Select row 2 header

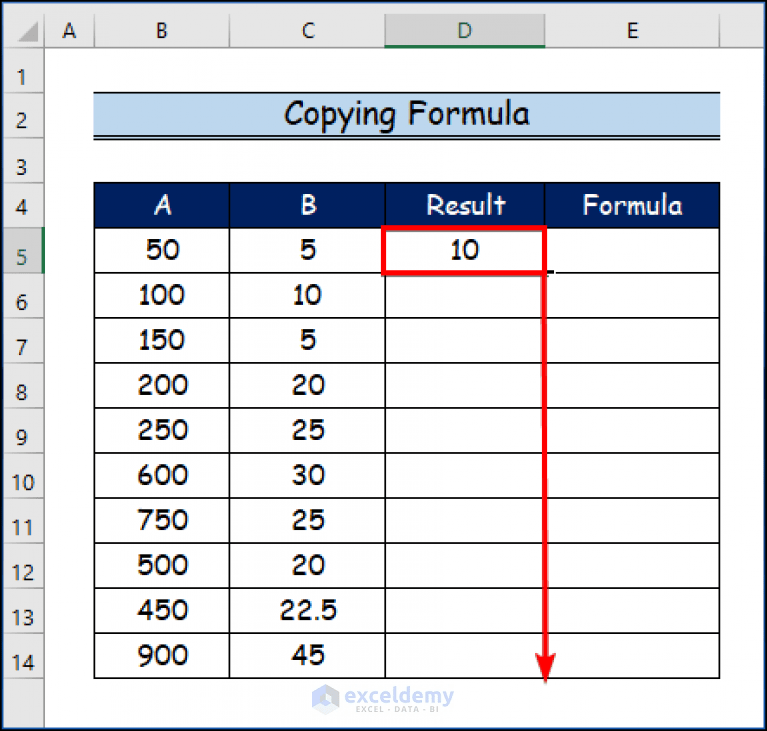coord(23,116)
